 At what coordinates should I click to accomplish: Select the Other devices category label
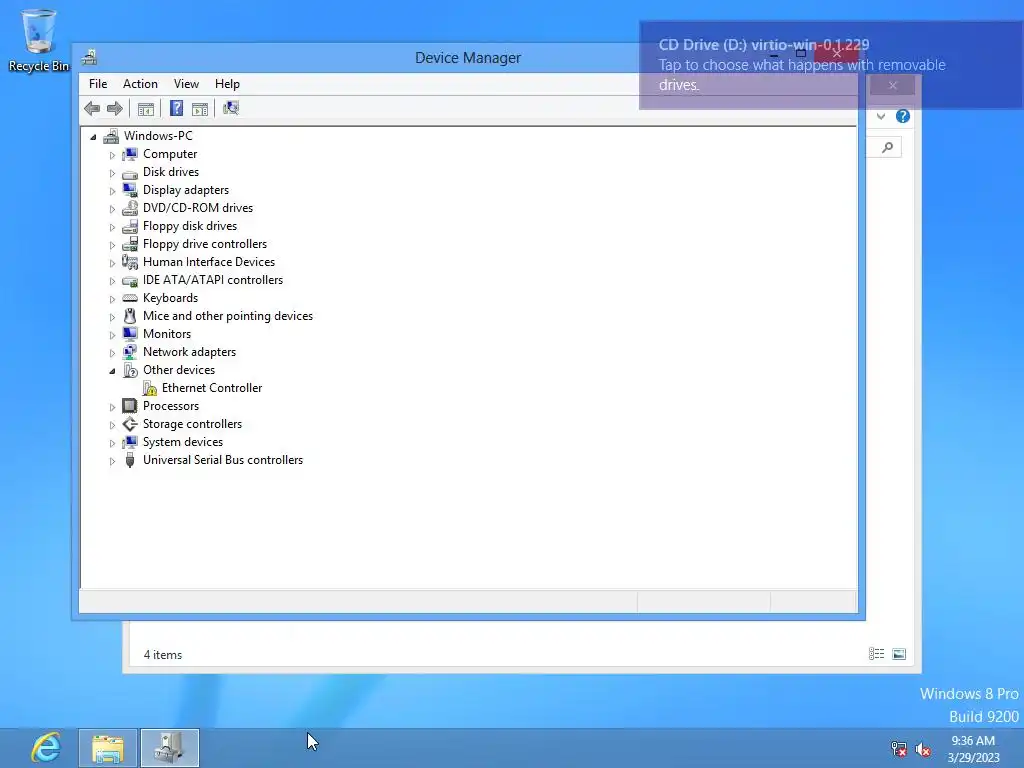click(179, 370)
